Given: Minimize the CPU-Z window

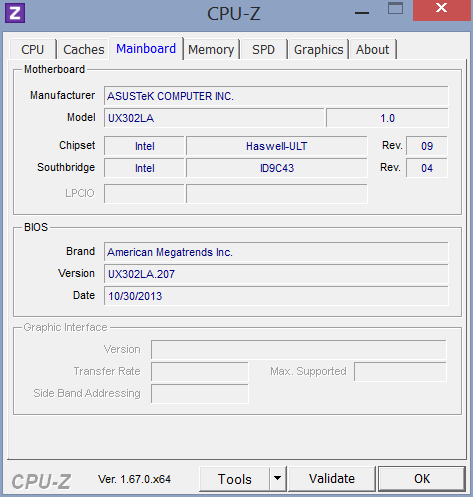Looking at the screenshot, I should point(362,13).
